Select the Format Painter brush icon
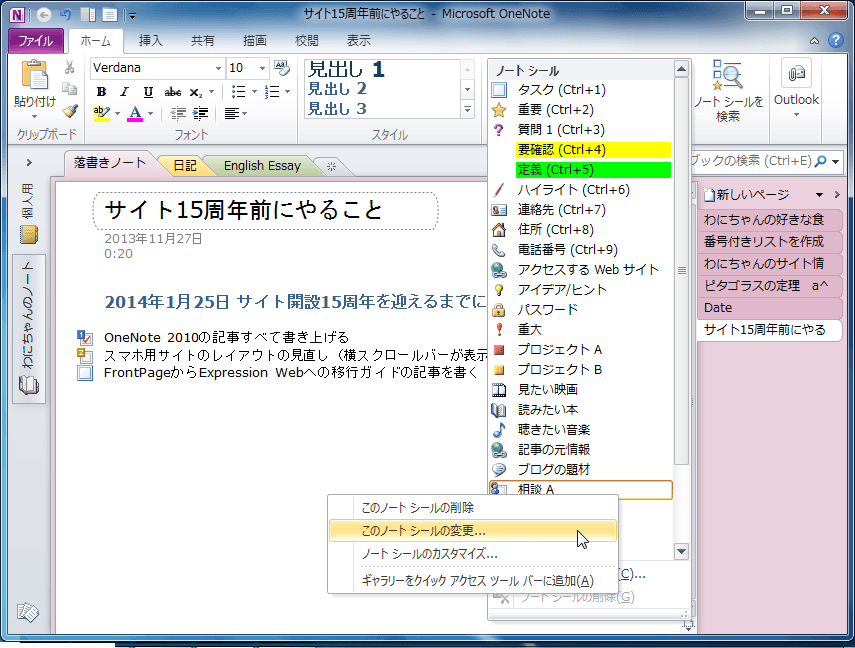The width and height of the screenshot is (855, 648). pos(69,111)
